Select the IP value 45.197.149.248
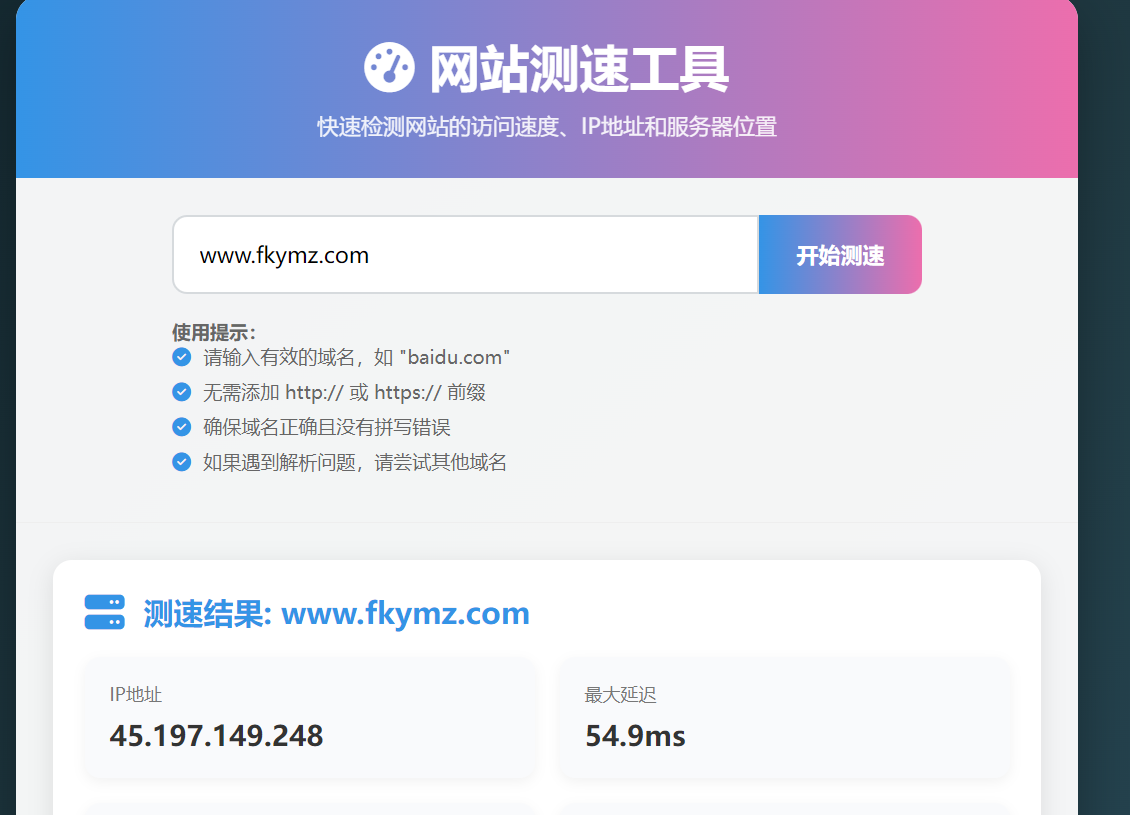Viewport: 1130px width, 815px height. click(216, 736)
